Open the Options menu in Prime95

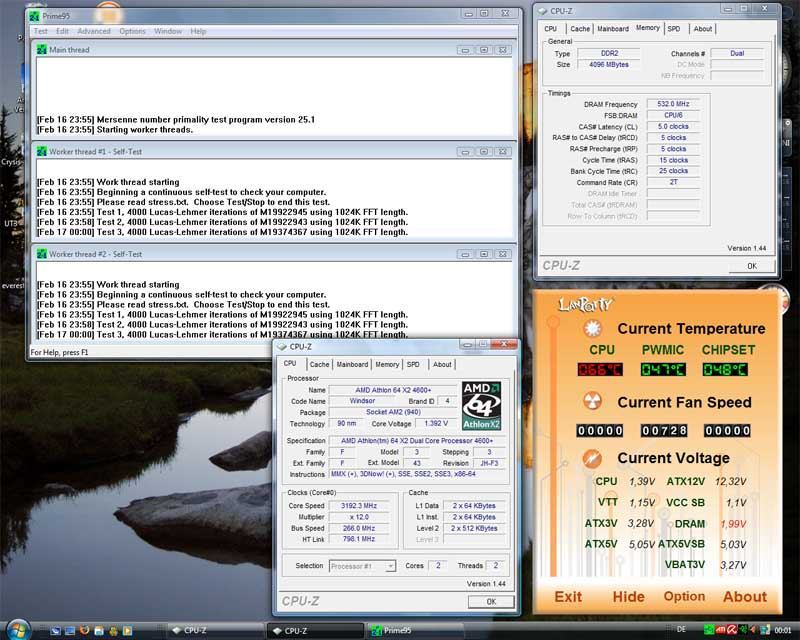coord(132,31)
